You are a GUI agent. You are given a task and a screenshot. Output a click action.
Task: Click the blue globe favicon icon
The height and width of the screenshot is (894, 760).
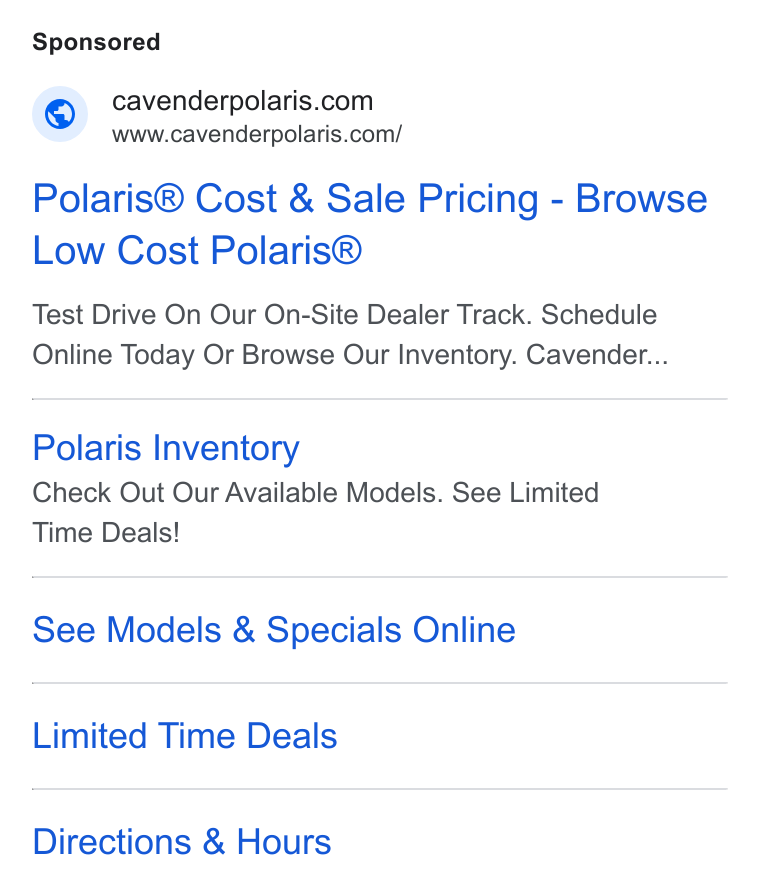point(60,114)
